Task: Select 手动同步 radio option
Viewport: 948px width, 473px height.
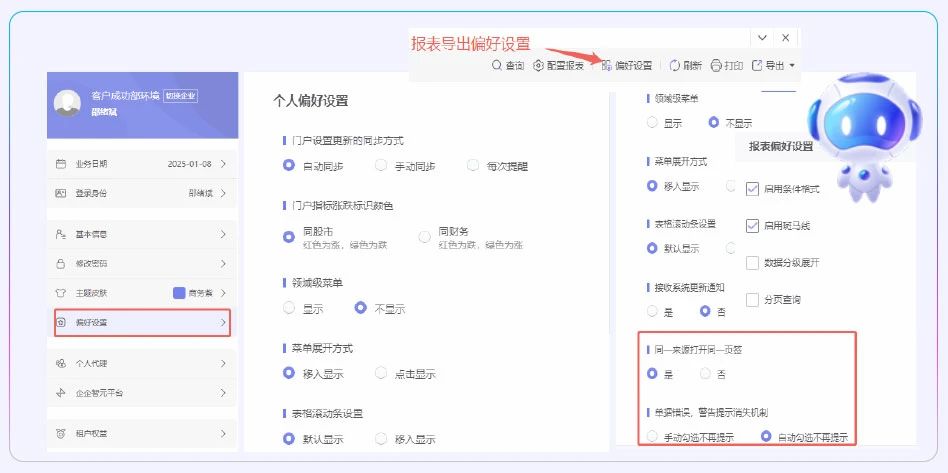Action: (381, 165)
